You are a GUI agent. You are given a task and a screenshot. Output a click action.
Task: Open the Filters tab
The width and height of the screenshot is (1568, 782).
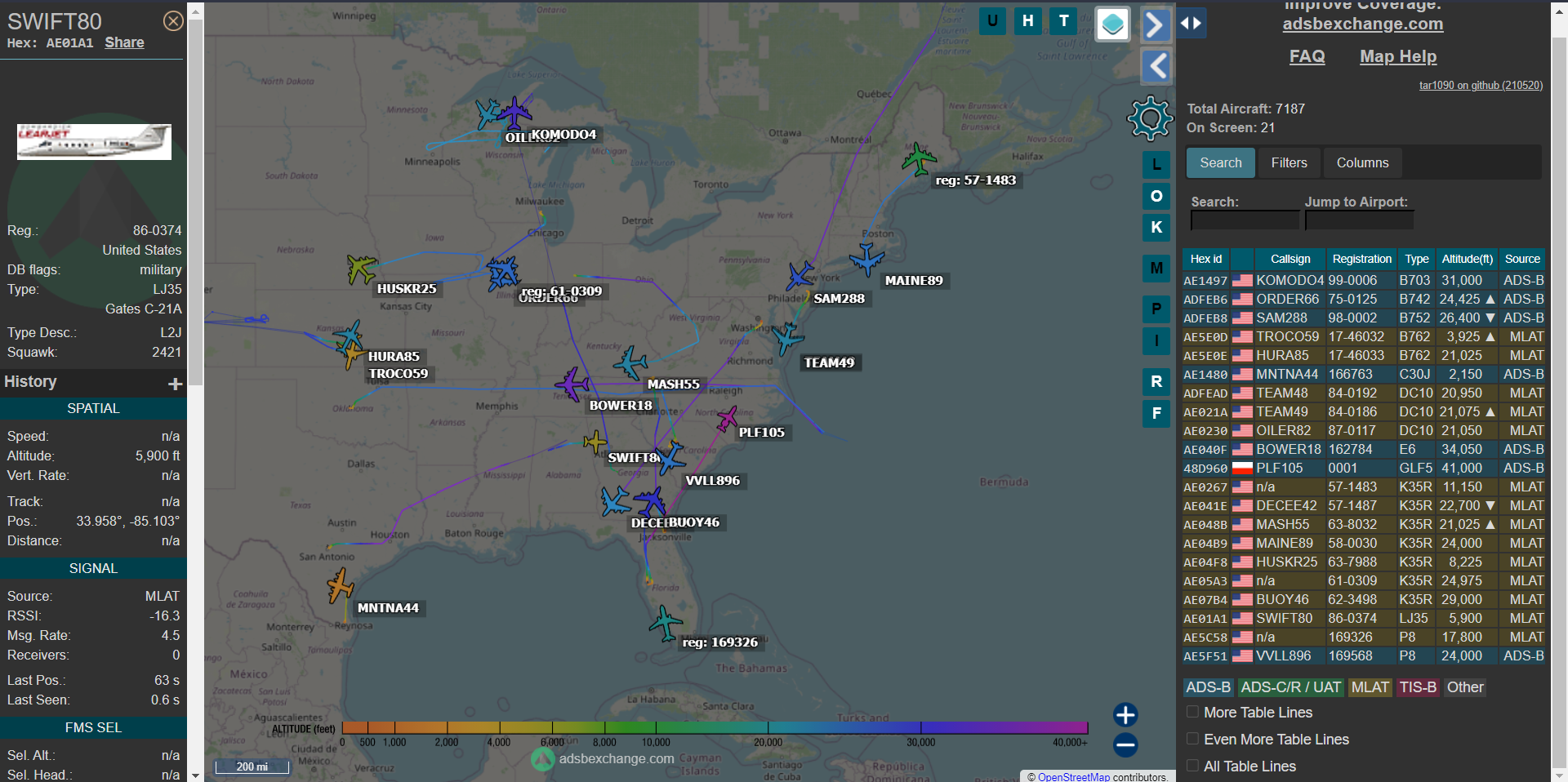[x=1289, y=162]
